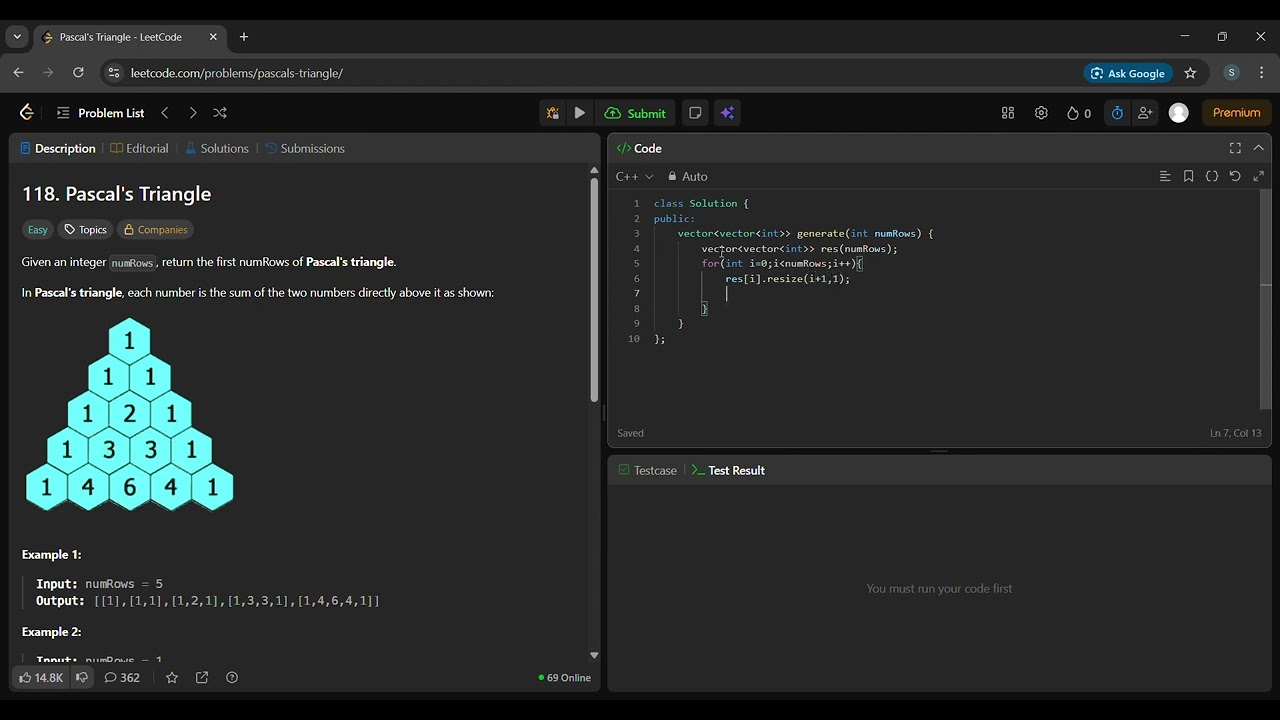Open the Chrome three-dot menu

(x=1261, y=73)
